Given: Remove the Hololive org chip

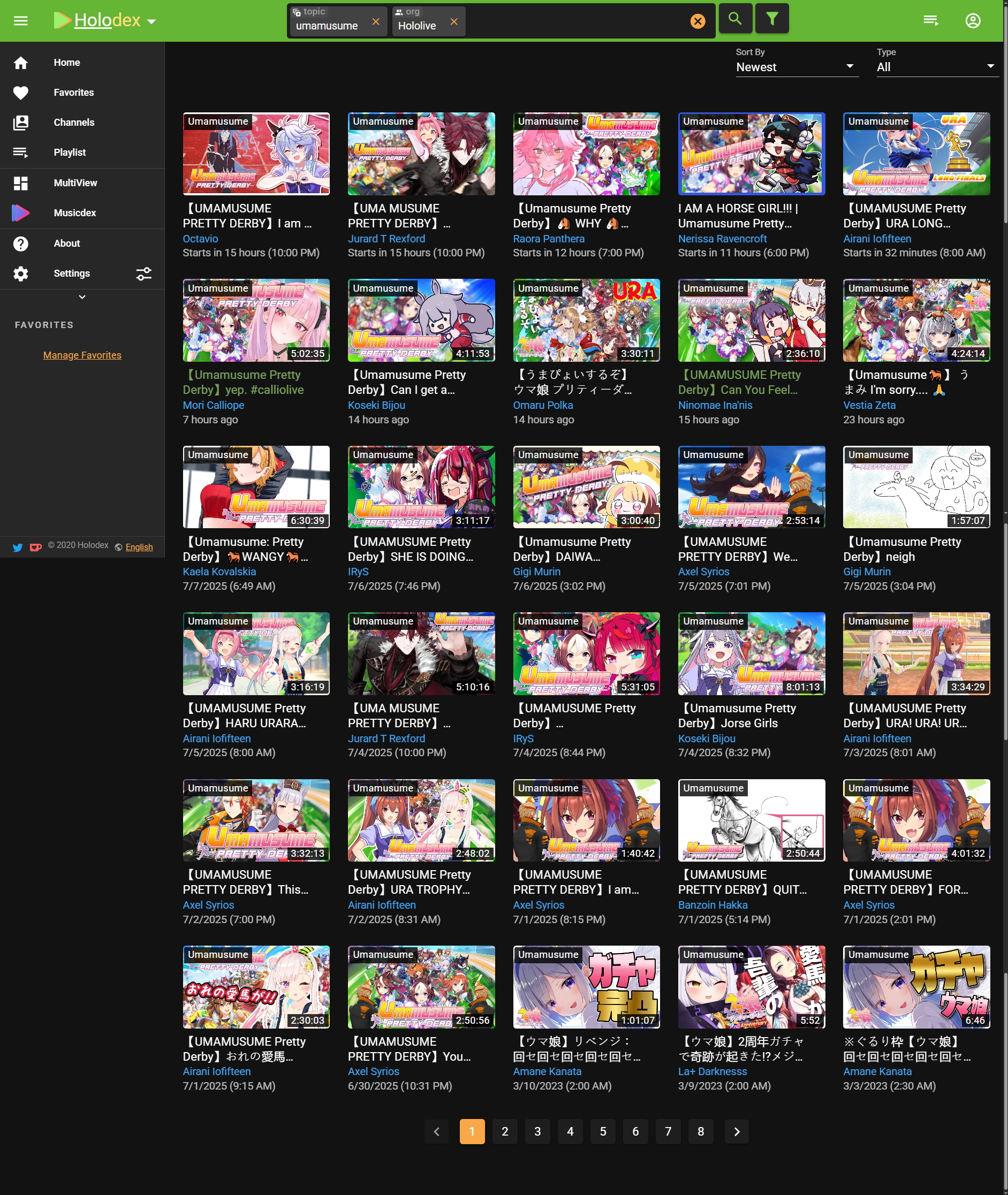Looking at the screenshot, I should 454,21.
